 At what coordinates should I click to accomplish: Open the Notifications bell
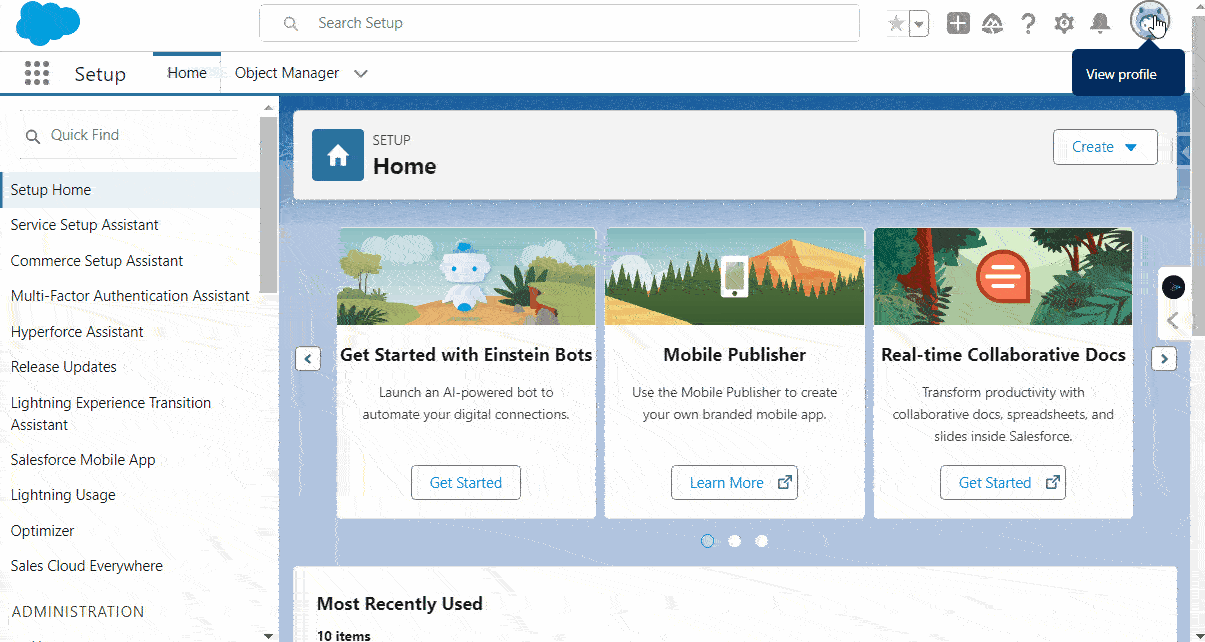pyautogui.click(x=1100, y=24)
